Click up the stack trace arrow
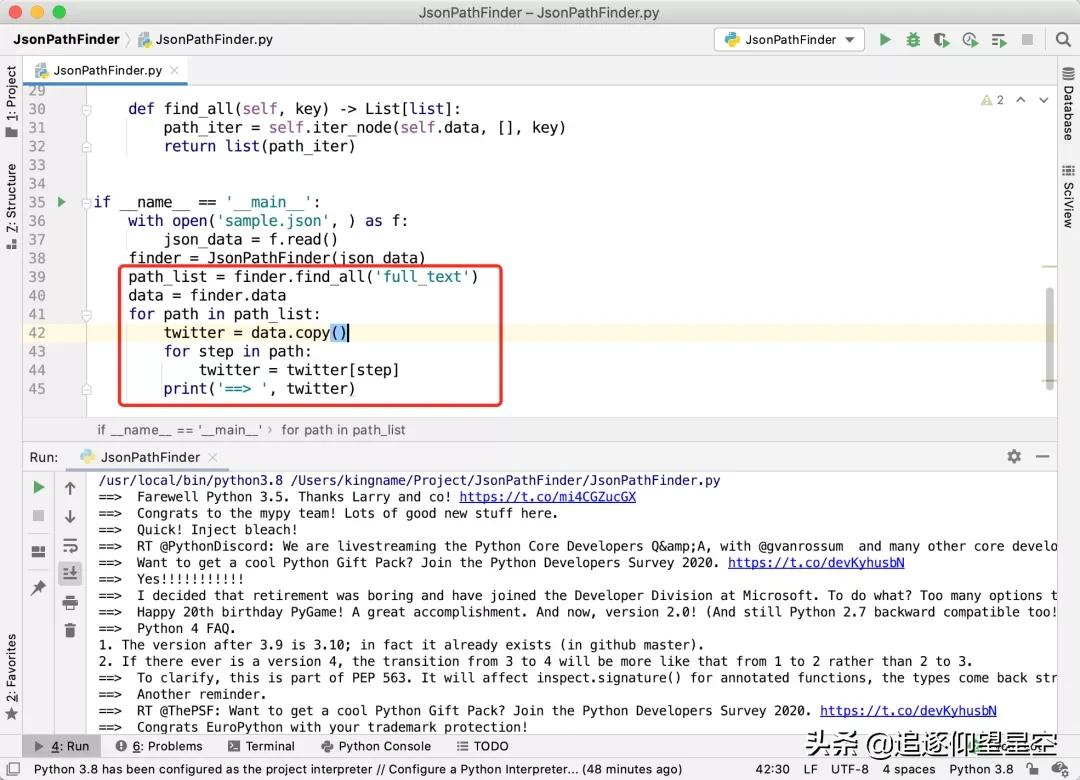The image size is (1080, 780). point(70,489)
